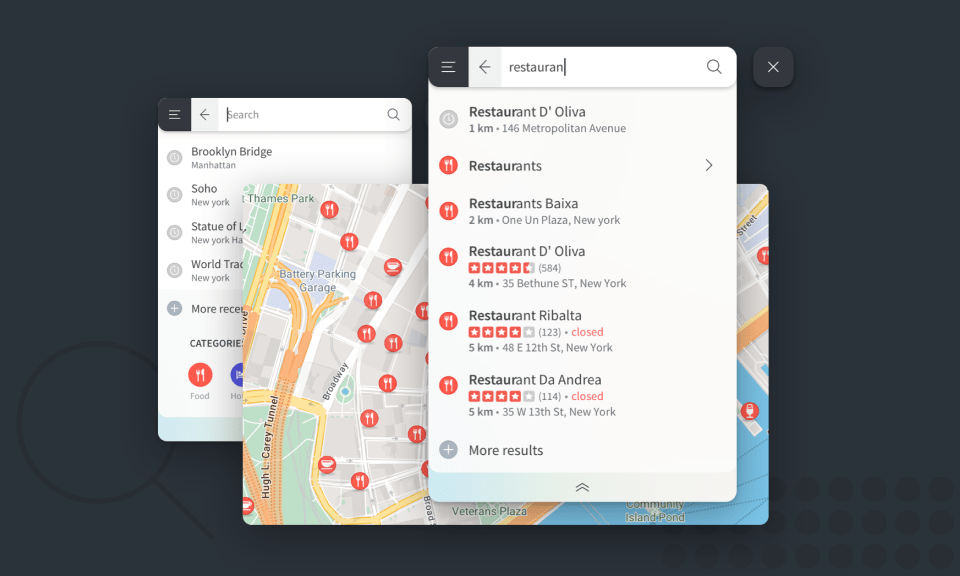This screenshot has width=960, height=576.
Task: Click the restaurant icon next to Restaurants Baixa
Action: pos(447,210)
